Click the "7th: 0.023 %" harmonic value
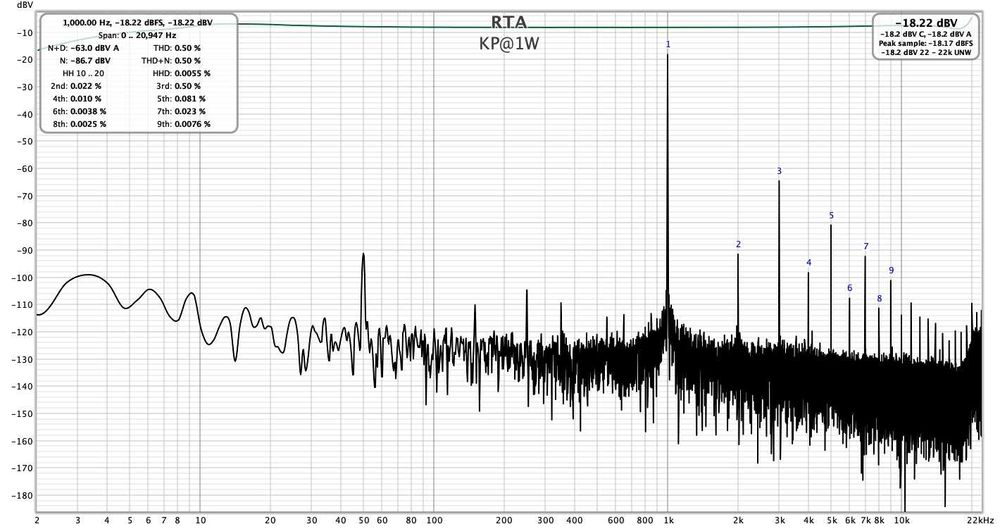The image size is (1000, 529). [181, 111]
